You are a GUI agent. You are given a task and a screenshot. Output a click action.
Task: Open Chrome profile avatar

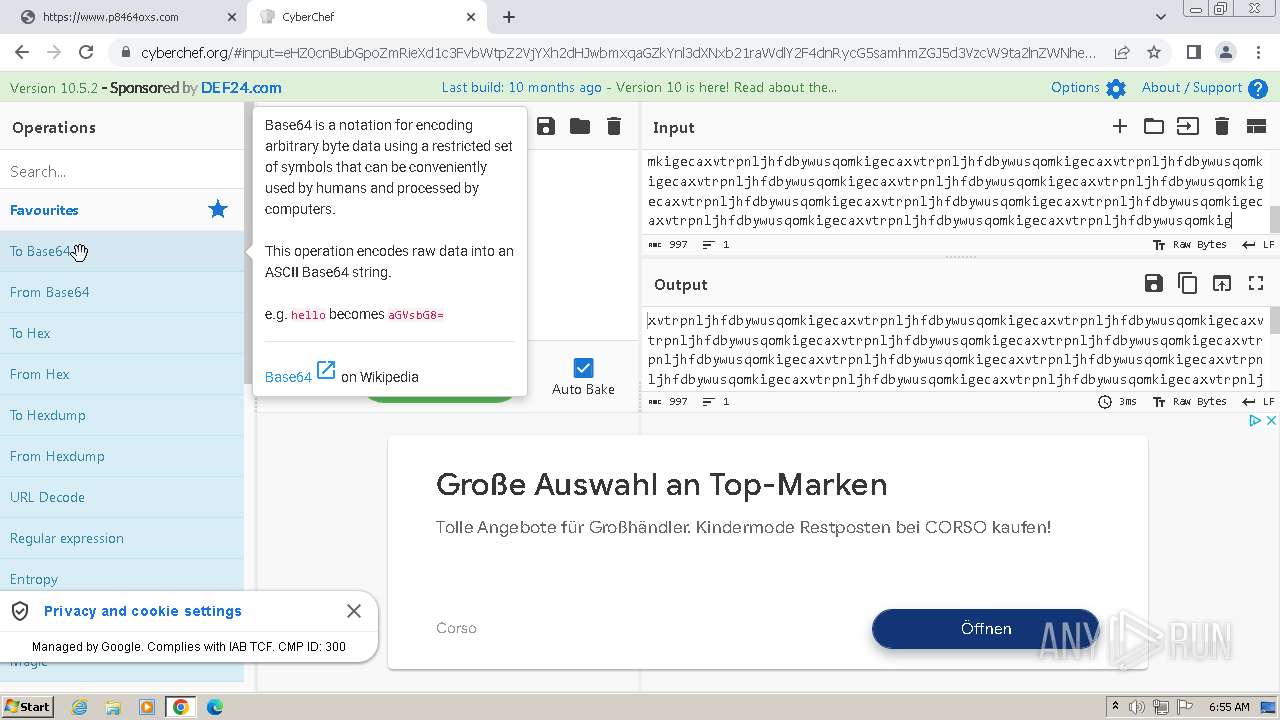click(x=1226, y=52)
